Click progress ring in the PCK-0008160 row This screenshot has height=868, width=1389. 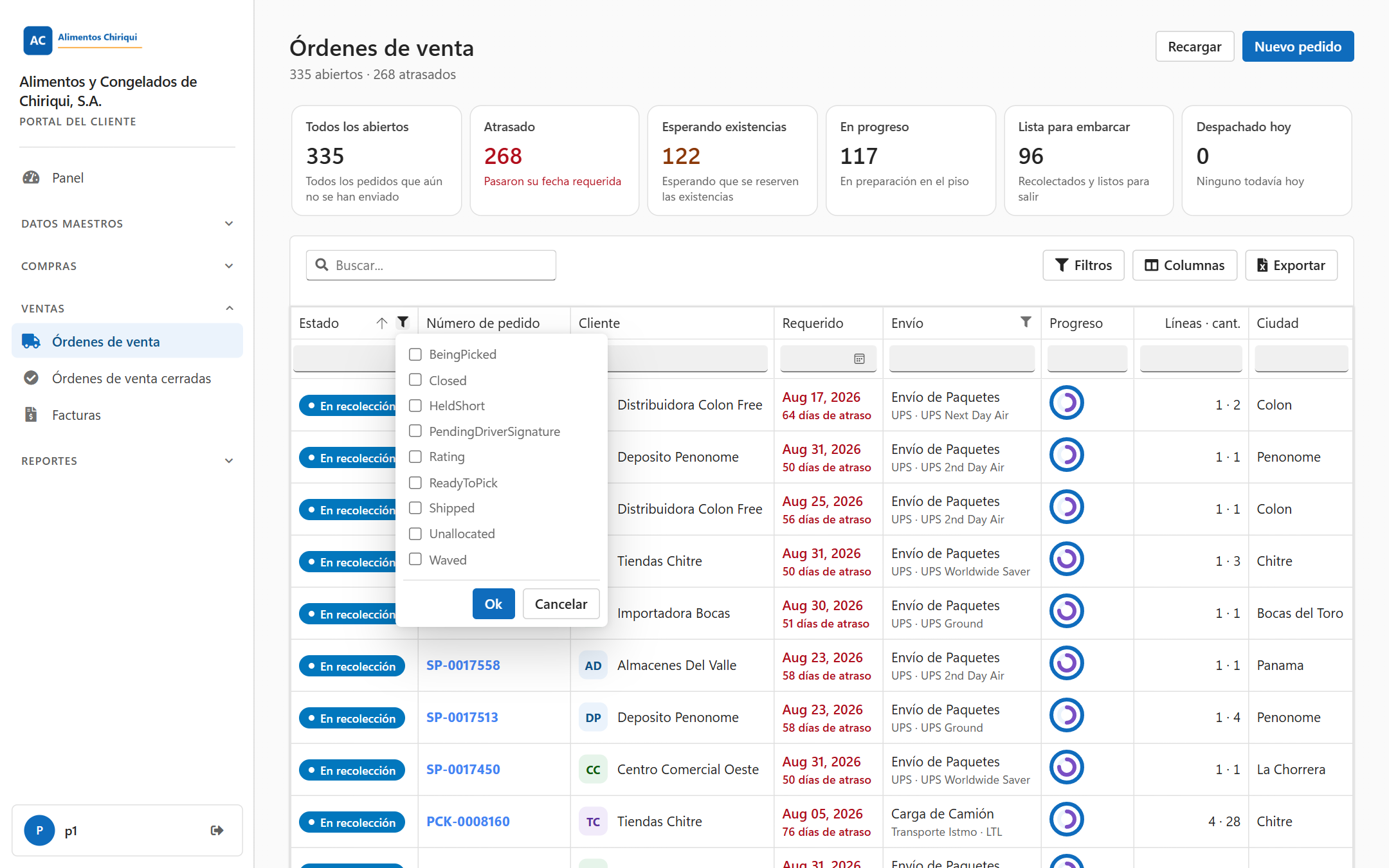coord(1067,819)
